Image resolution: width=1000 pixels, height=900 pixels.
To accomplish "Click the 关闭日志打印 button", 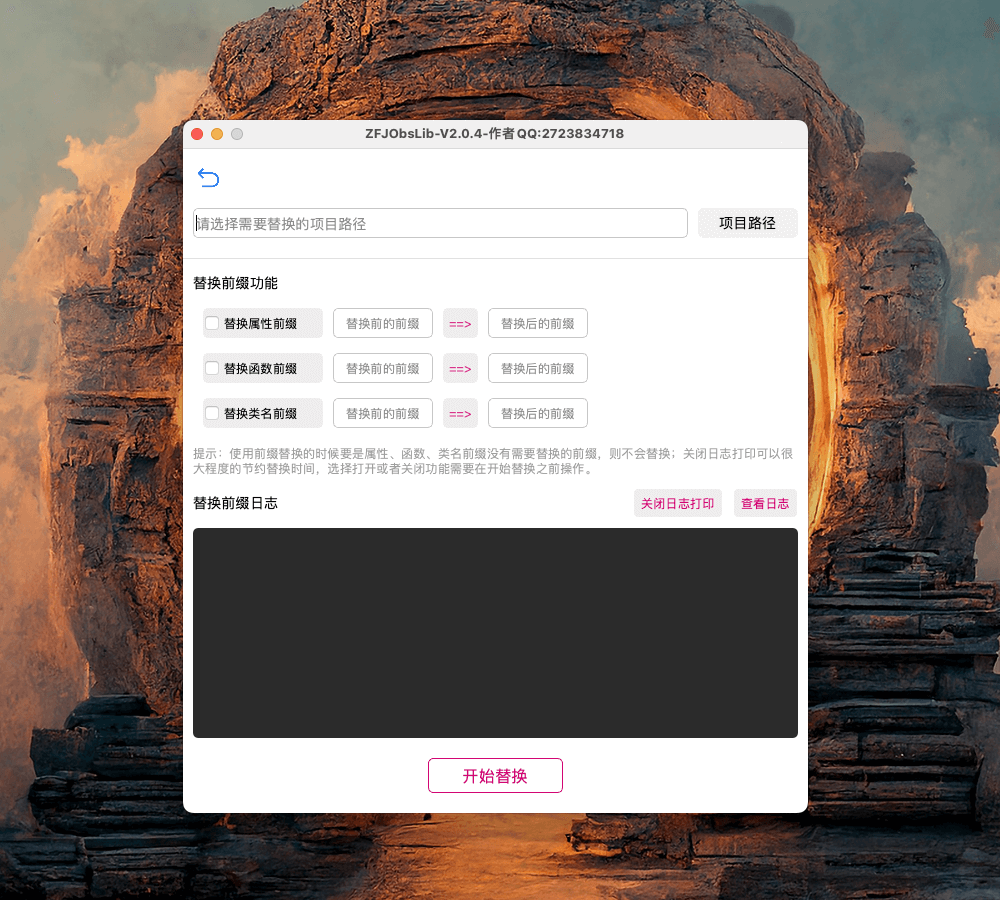I will 677,503.
